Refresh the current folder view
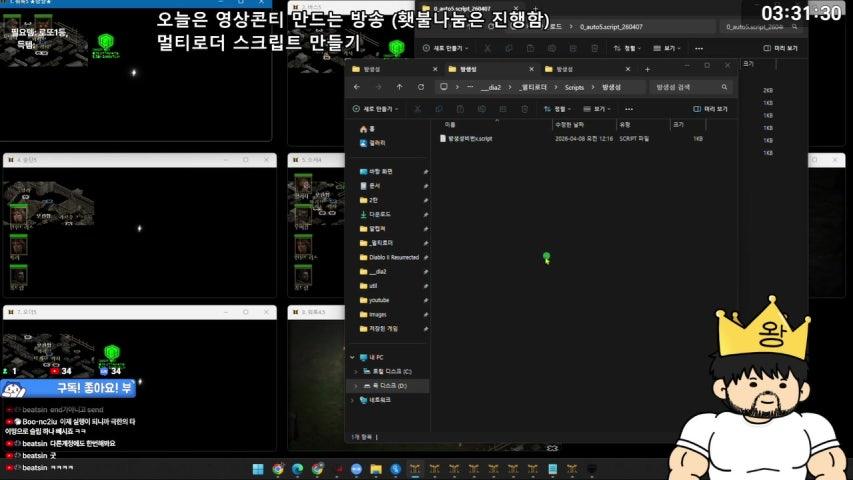Image resolution: width=853 pixels, height=480 pixels. 420,87
